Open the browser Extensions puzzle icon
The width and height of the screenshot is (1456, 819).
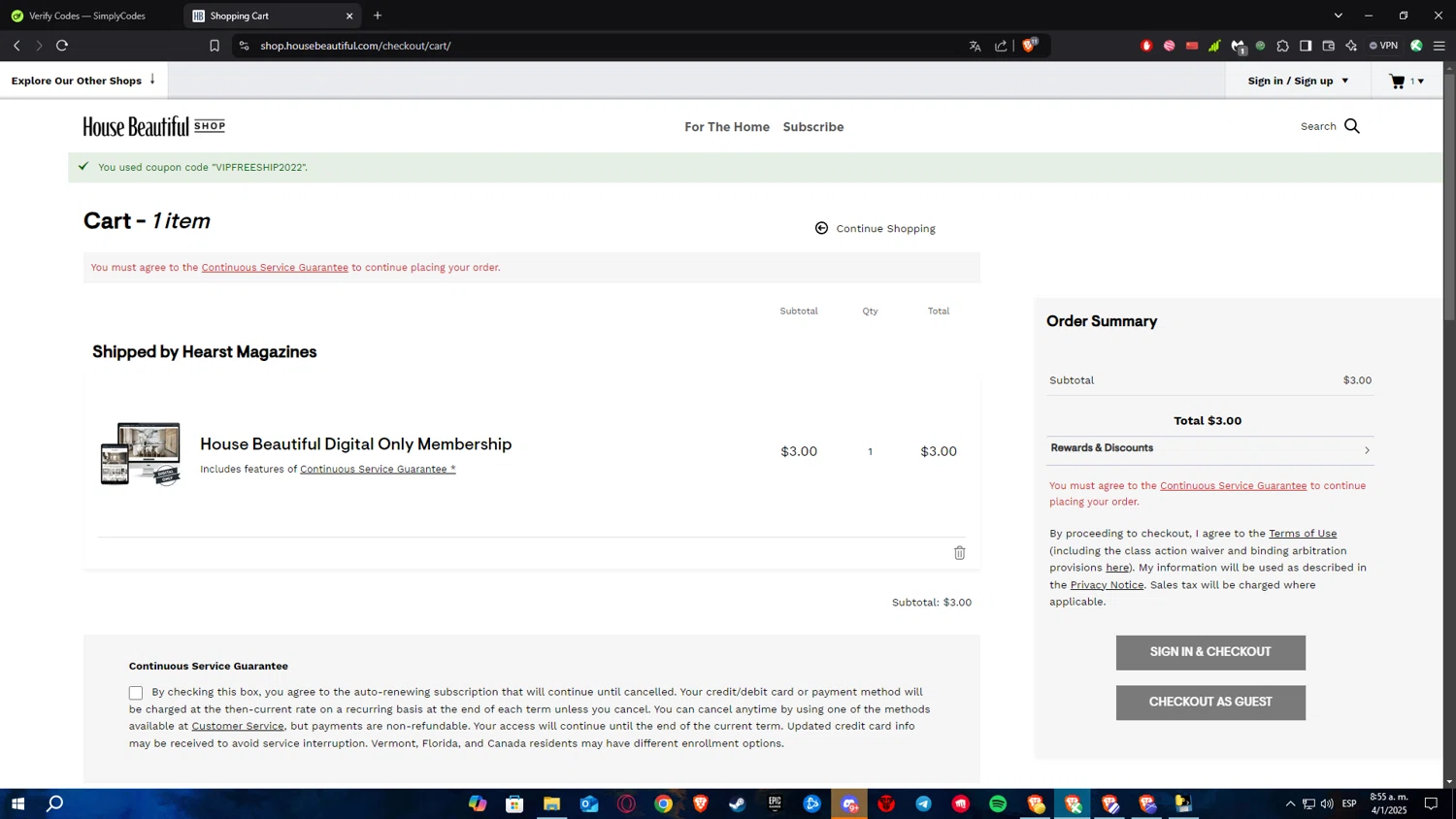coord(1283,46)
